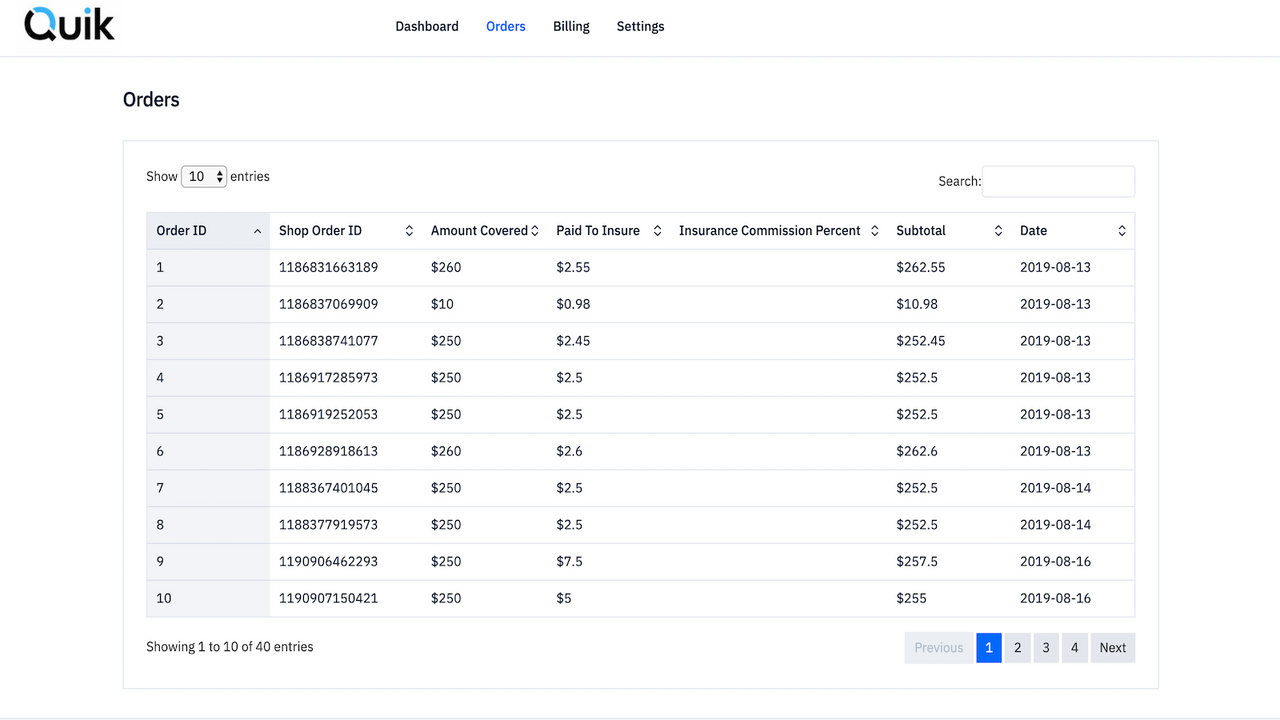Jump to page 4 of orders

tap(1074, 648)
